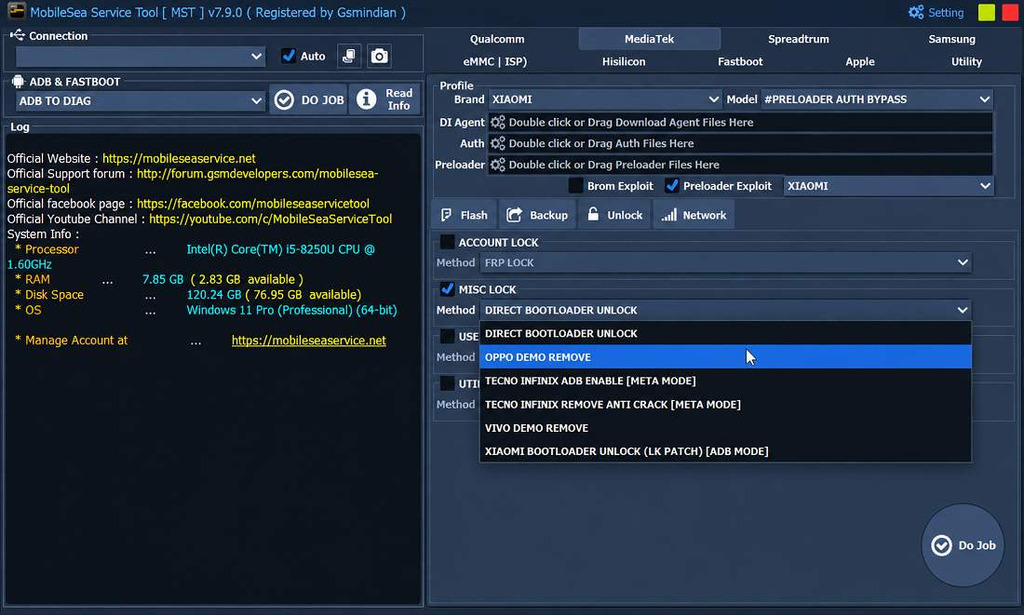Click the MobileSea app logo icon

point(16,11)
